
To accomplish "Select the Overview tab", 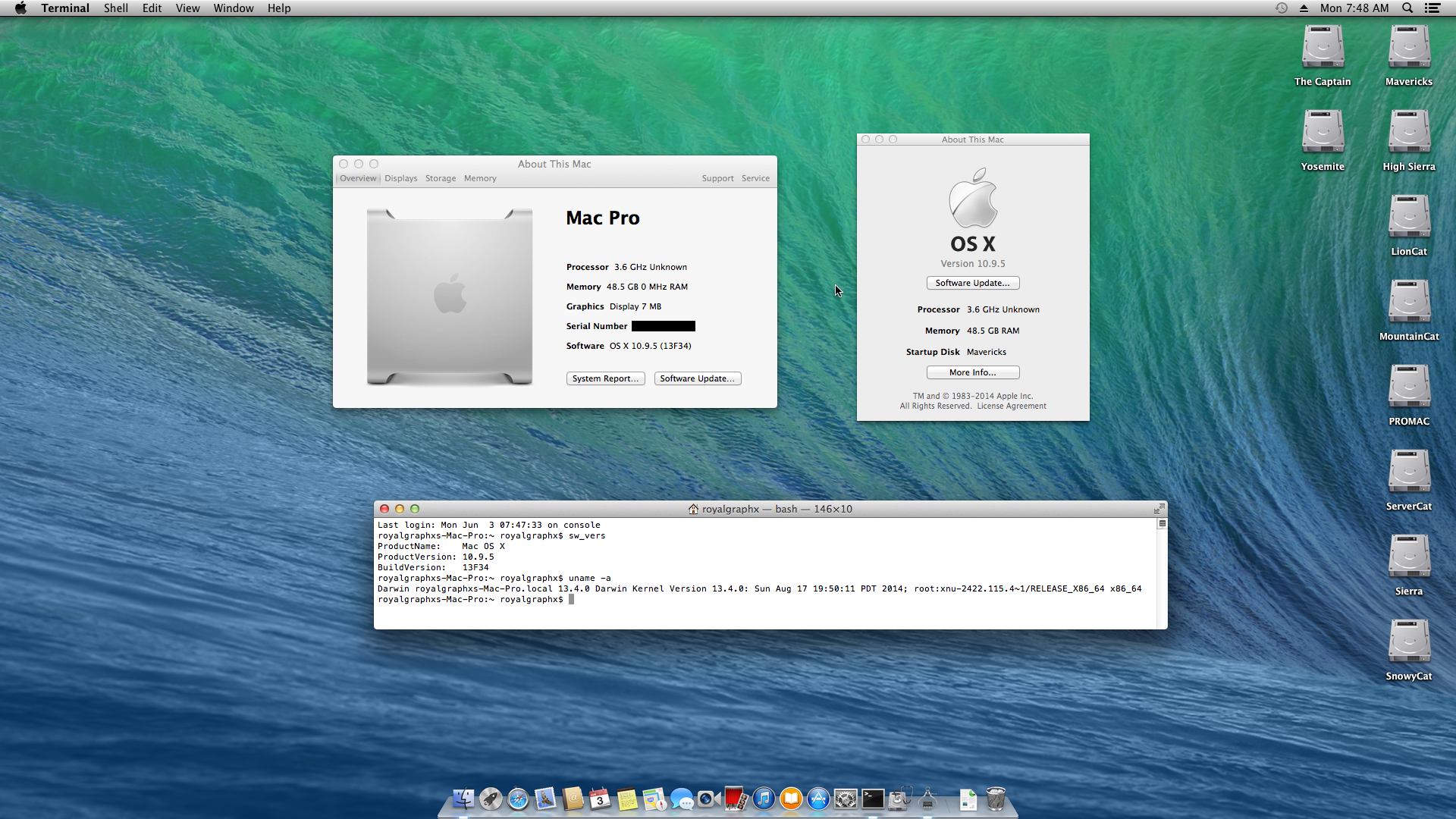I will (358, 178).
